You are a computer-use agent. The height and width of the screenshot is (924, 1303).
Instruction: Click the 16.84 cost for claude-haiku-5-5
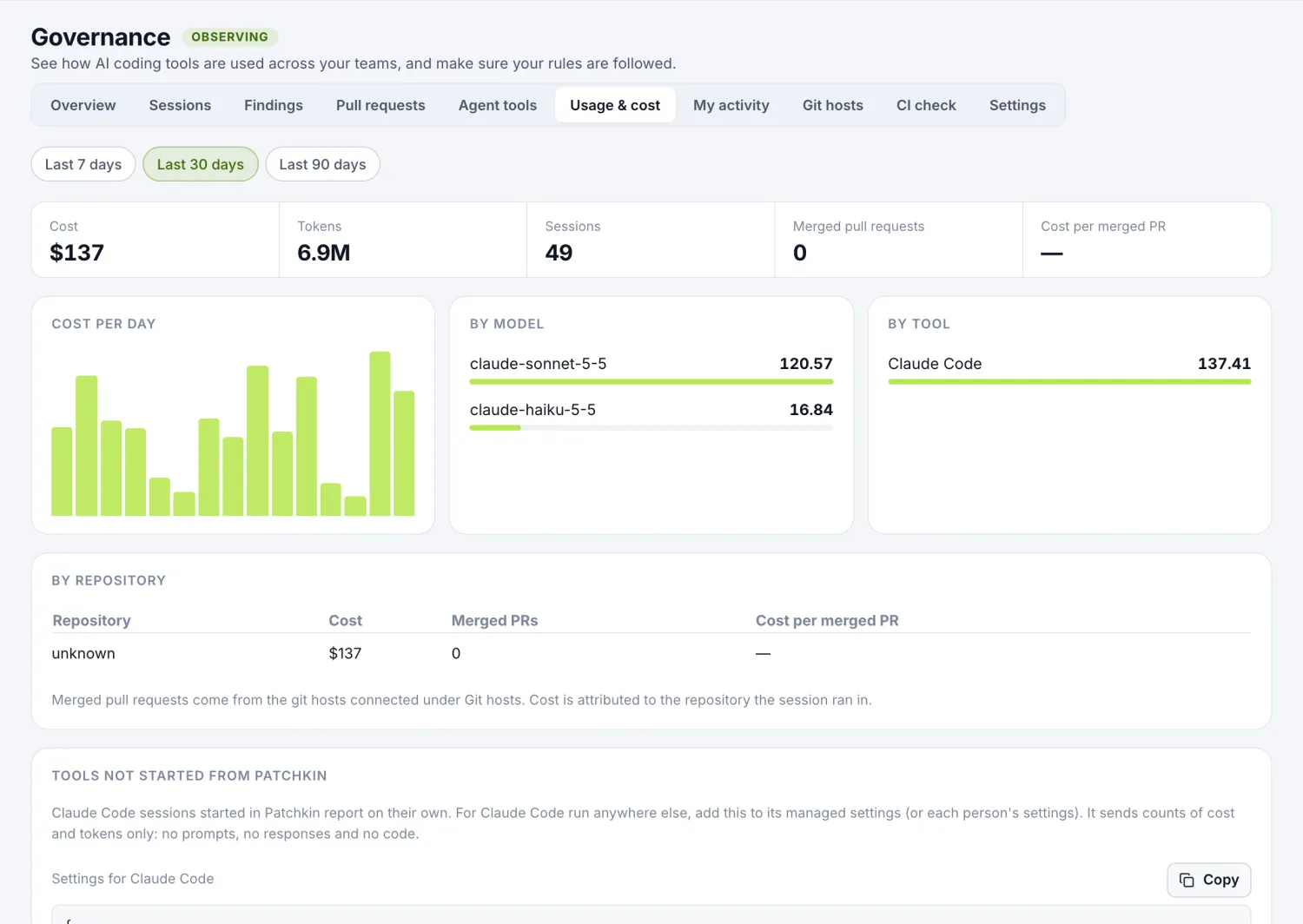pos(811,410)
